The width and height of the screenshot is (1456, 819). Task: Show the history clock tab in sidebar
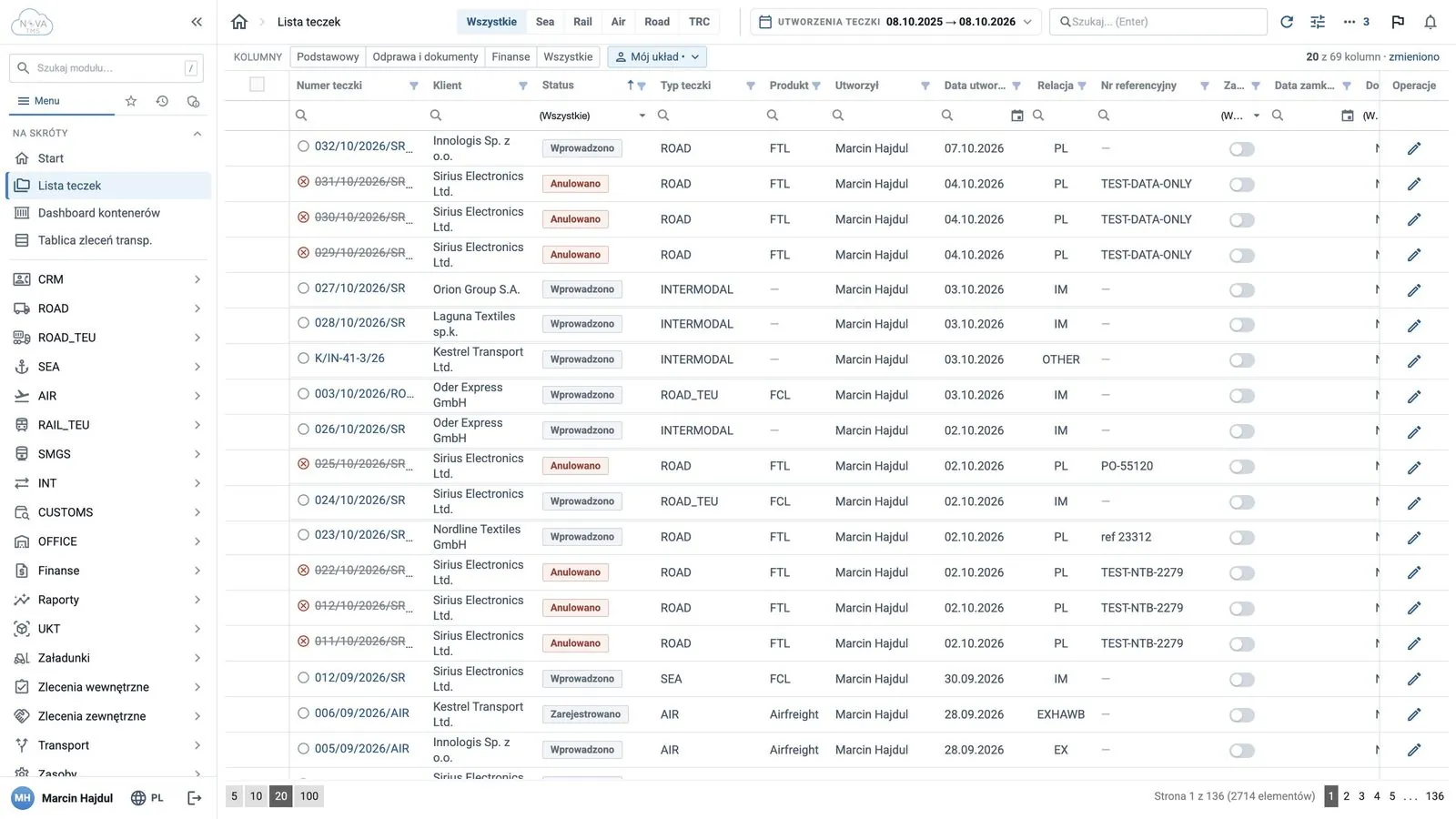162,101
